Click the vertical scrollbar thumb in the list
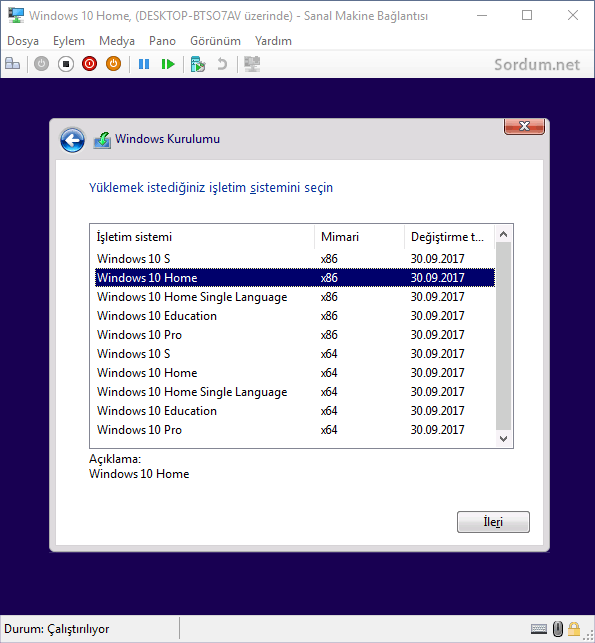The image size is (595, 643). click(504, 335)
